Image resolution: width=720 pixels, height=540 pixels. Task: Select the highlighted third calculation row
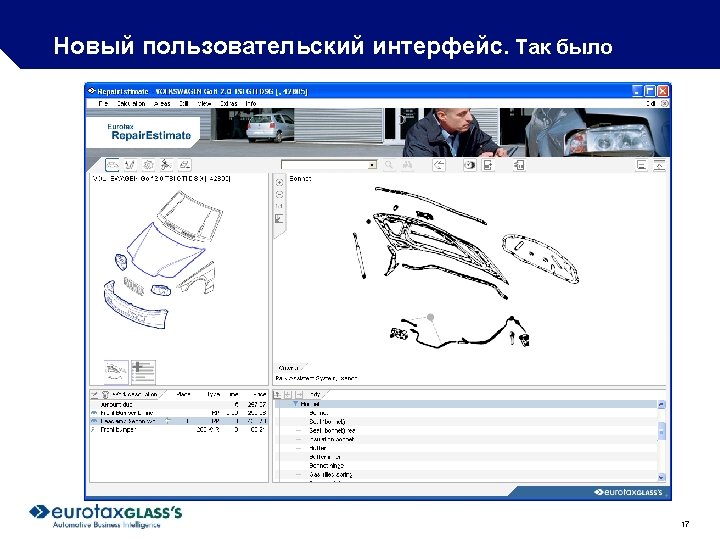(179, 421)
